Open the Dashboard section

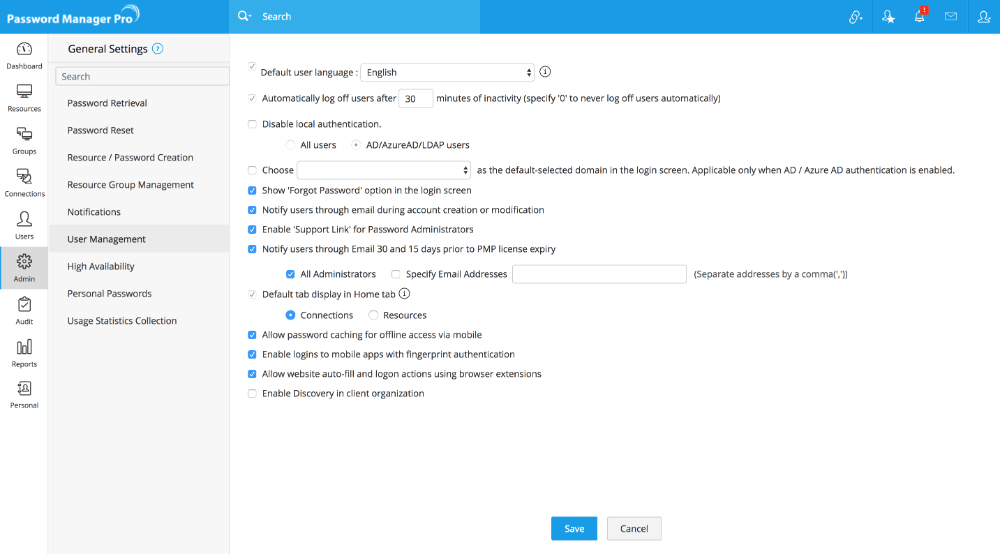click(24, 55)
